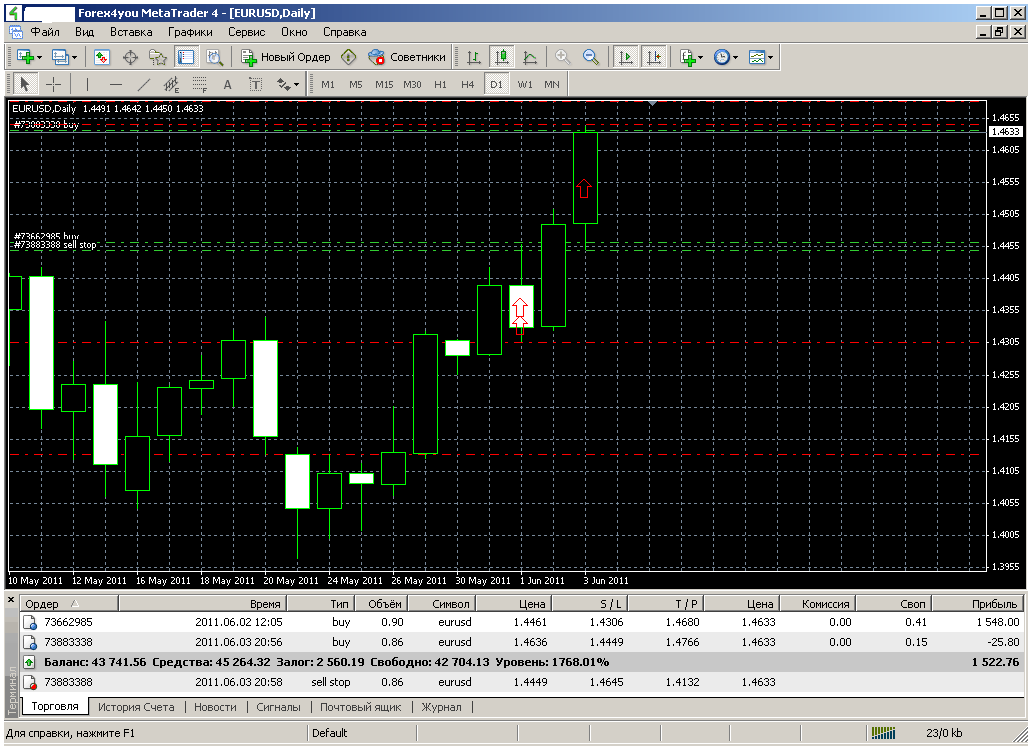This screenshot has height=746, width=1032.
Task: Select the text label tool (A)
Action: (x=227, y=84)
